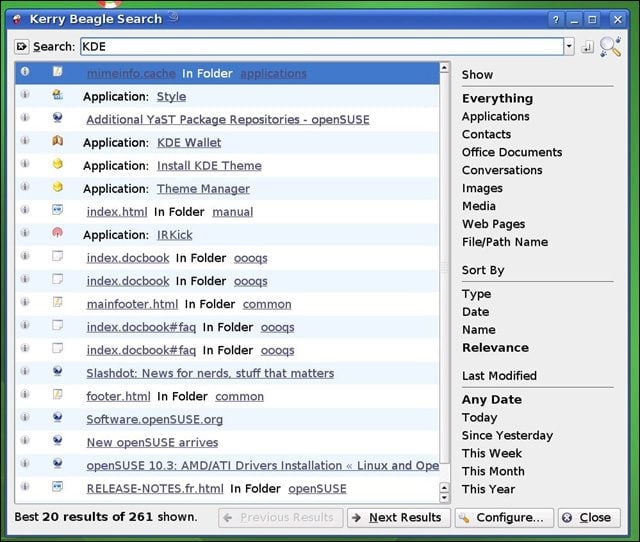Filter results by Applications
Image resolution: width=640 pixels, height=542 pixels.
pos(496,116)
